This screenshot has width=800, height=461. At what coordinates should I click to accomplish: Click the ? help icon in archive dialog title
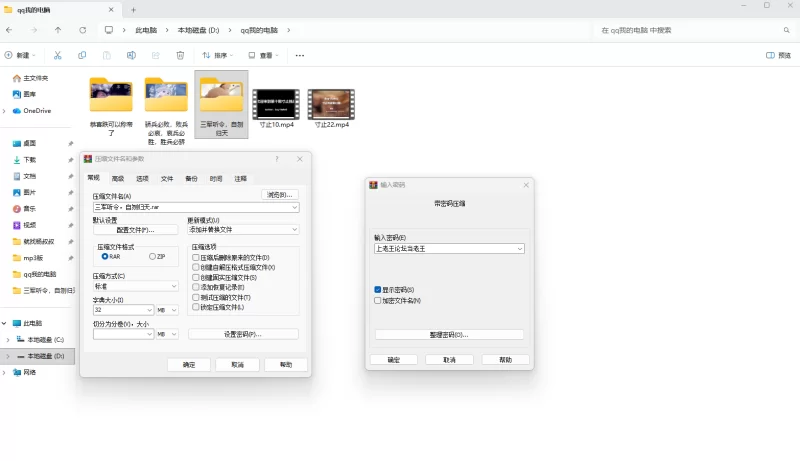click(x=277, y=159)
